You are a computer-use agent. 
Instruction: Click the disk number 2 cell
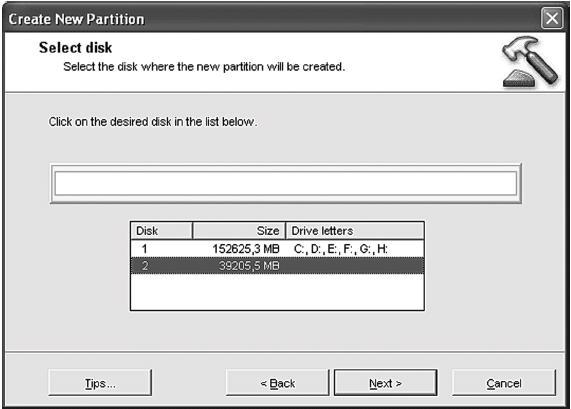coord(145,266)
